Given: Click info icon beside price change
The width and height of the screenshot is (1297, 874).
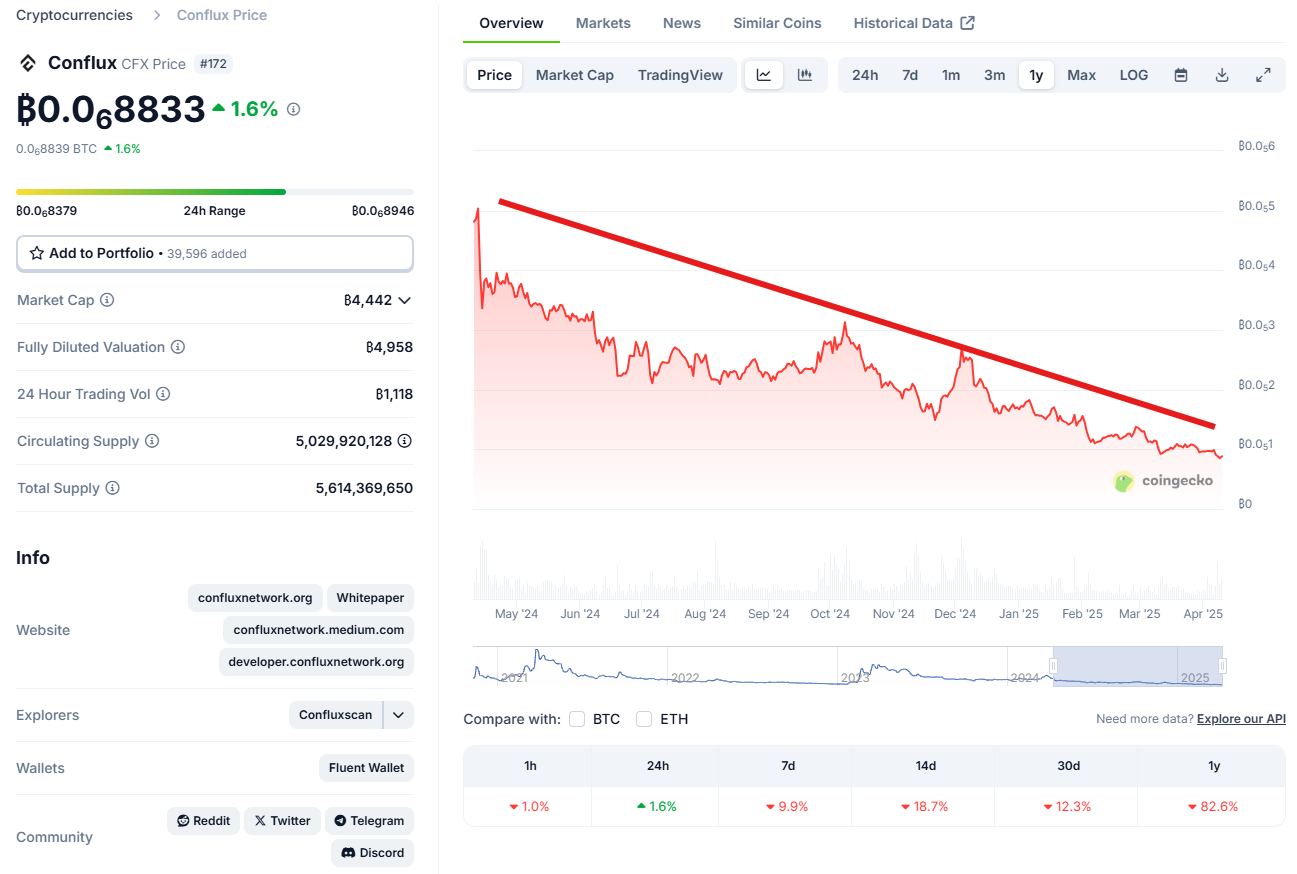Looking at the screenshot, I should tap(293, 109).
